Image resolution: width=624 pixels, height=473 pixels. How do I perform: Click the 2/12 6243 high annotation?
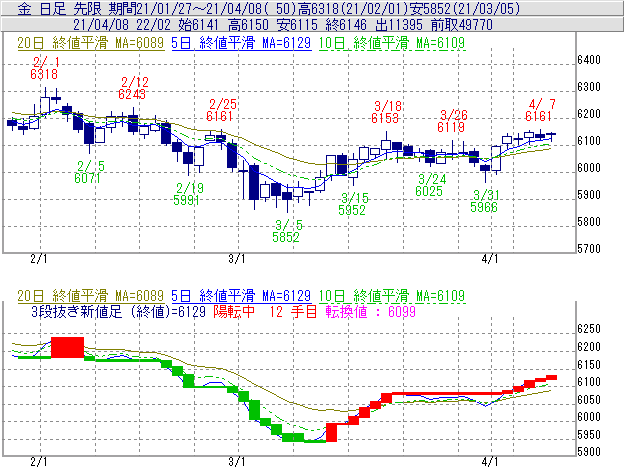[133, 88]
